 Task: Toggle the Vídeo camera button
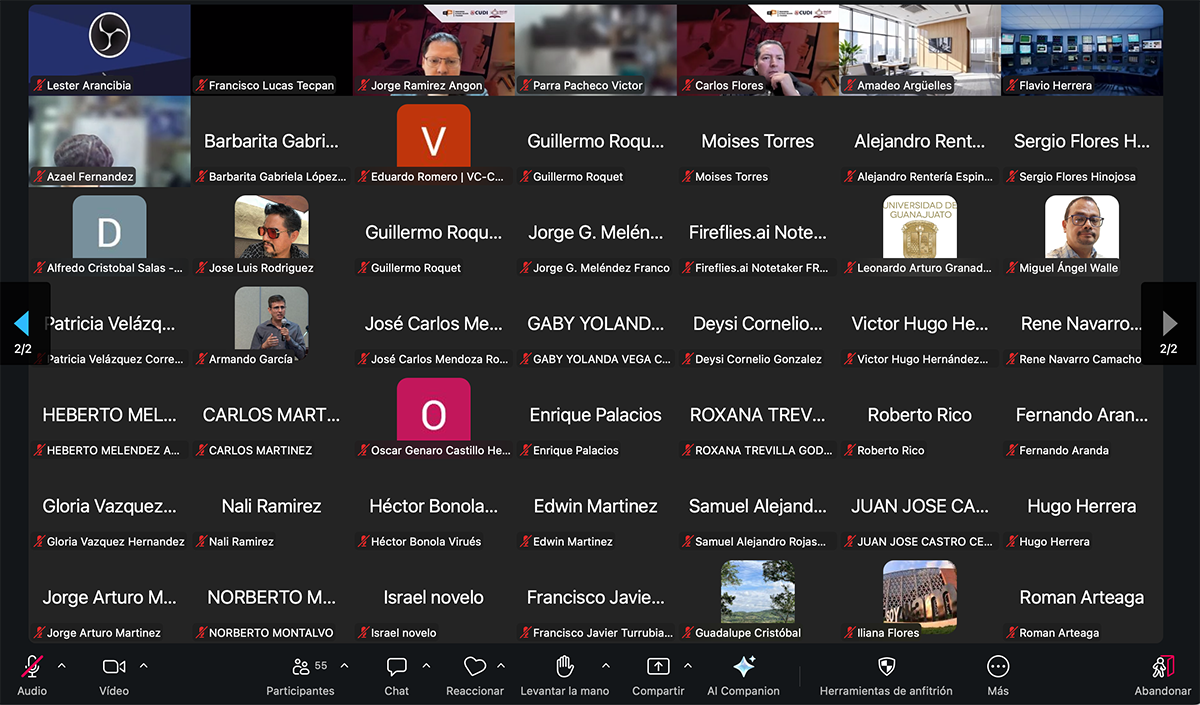[x=114, y=667]
